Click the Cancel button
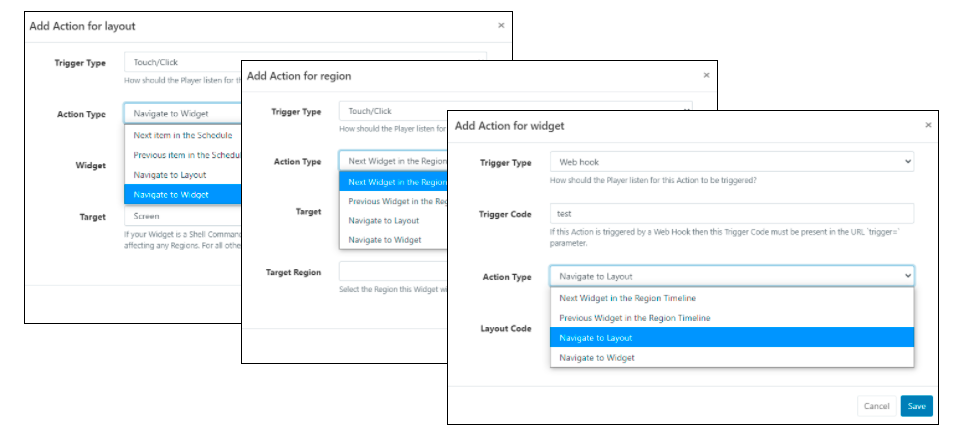 (876, 406)
